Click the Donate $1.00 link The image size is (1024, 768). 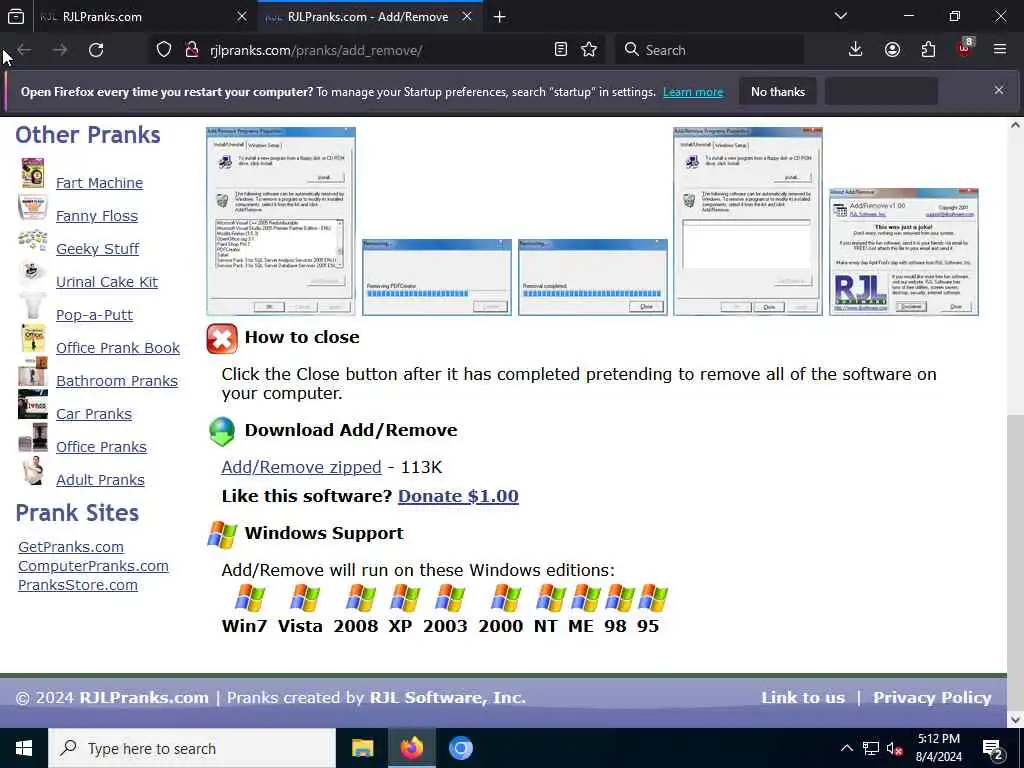458,496
